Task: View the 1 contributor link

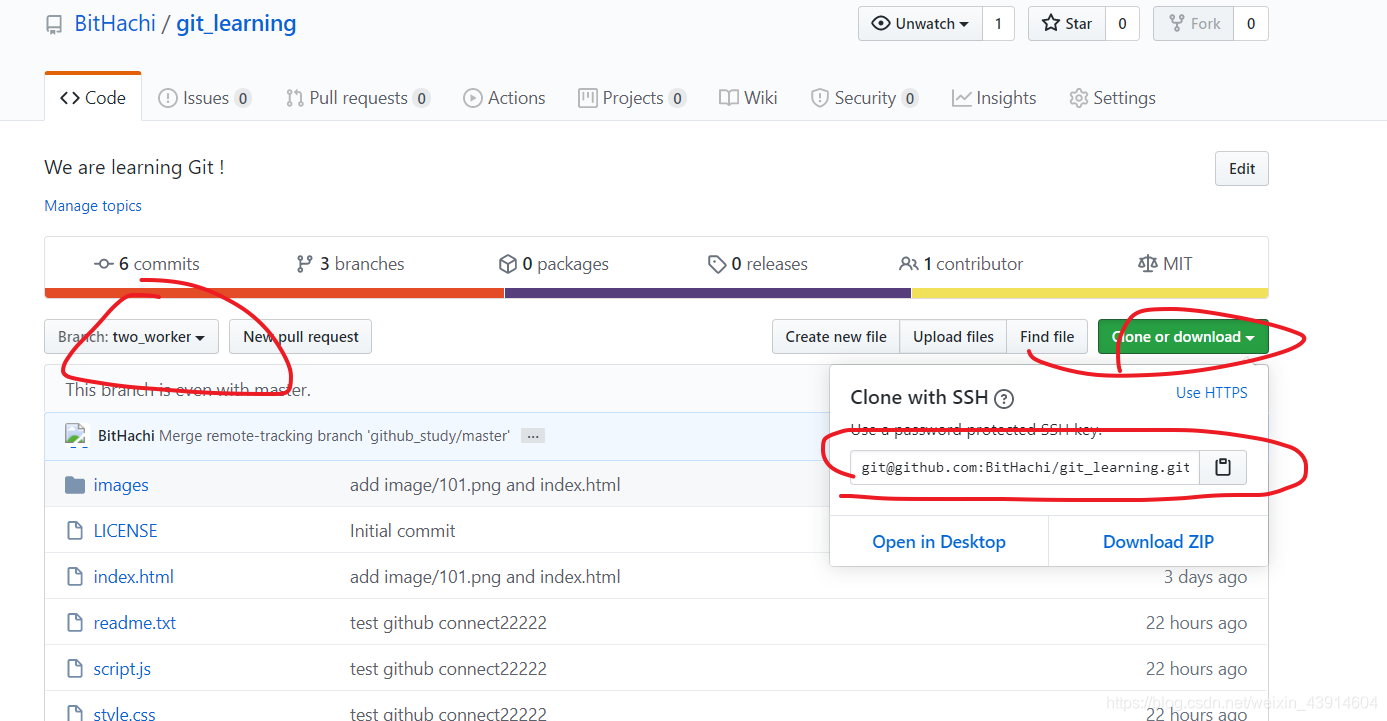Action: click(x=961, y=264)
